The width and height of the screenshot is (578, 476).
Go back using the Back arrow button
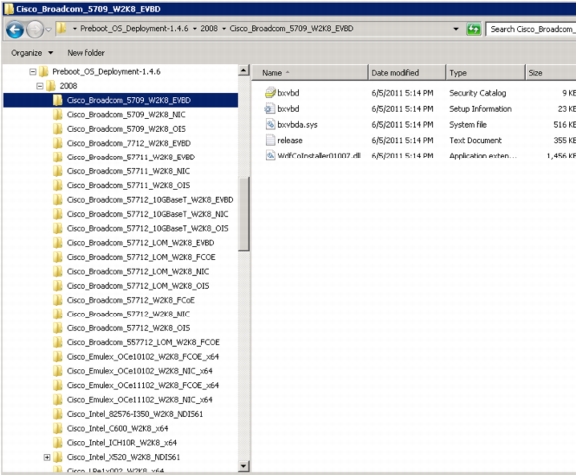point(15,29)
